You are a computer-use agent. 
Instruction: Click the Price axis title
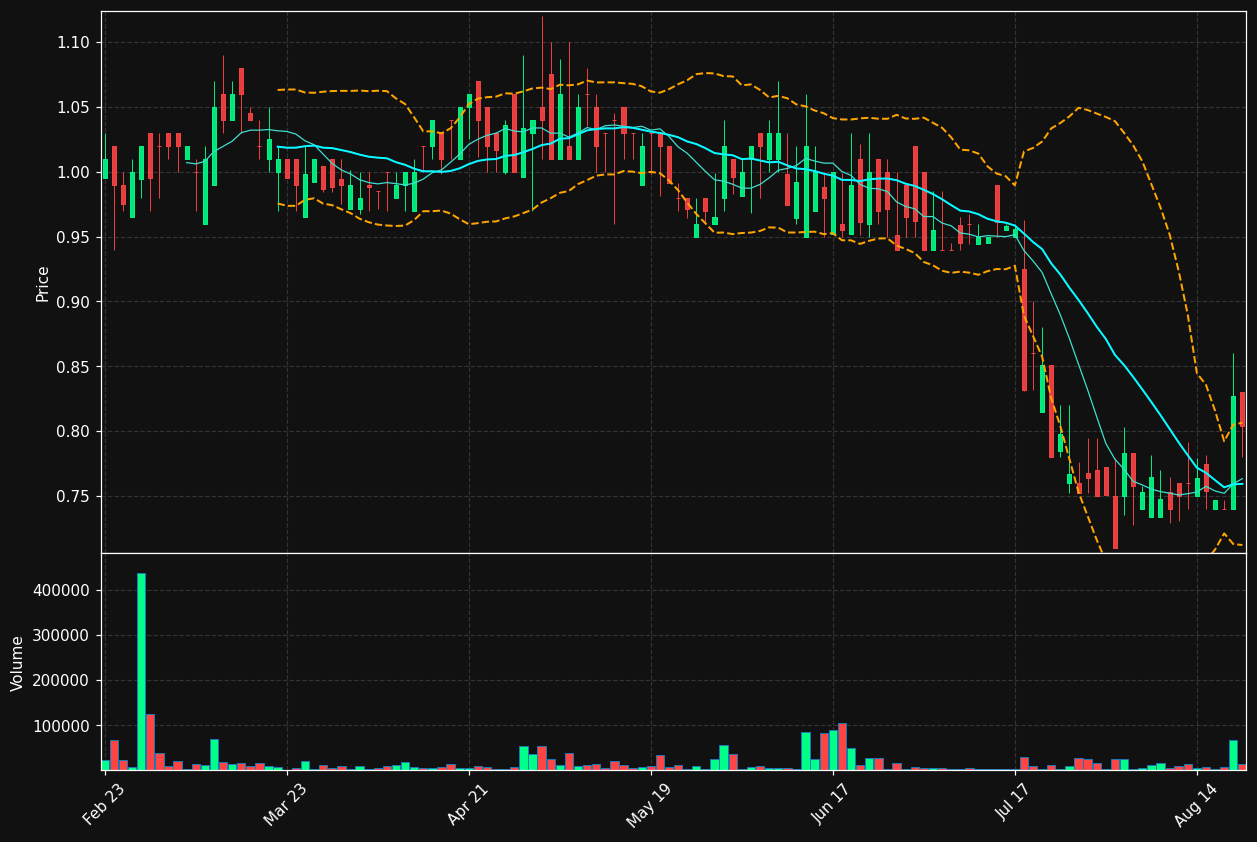click(x=43, y=284)
